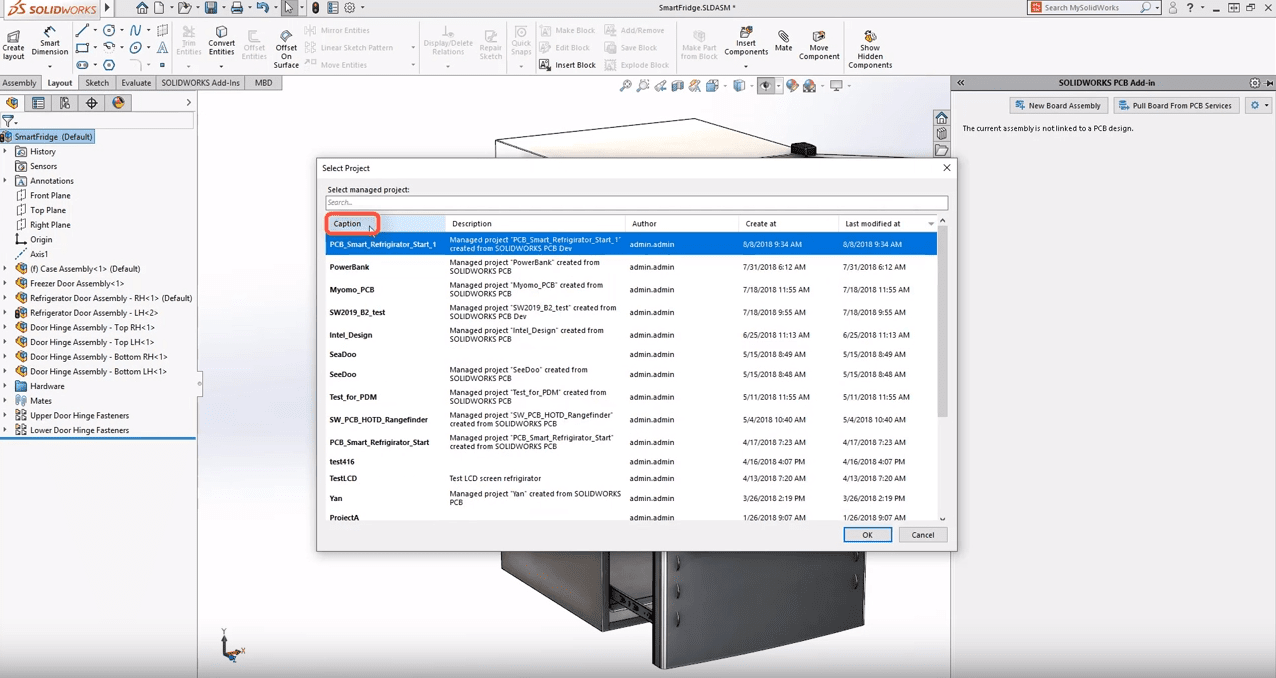Open the PropertyManager tab
The width and height of the screenshot is (1276, 678).
(38, 103)
